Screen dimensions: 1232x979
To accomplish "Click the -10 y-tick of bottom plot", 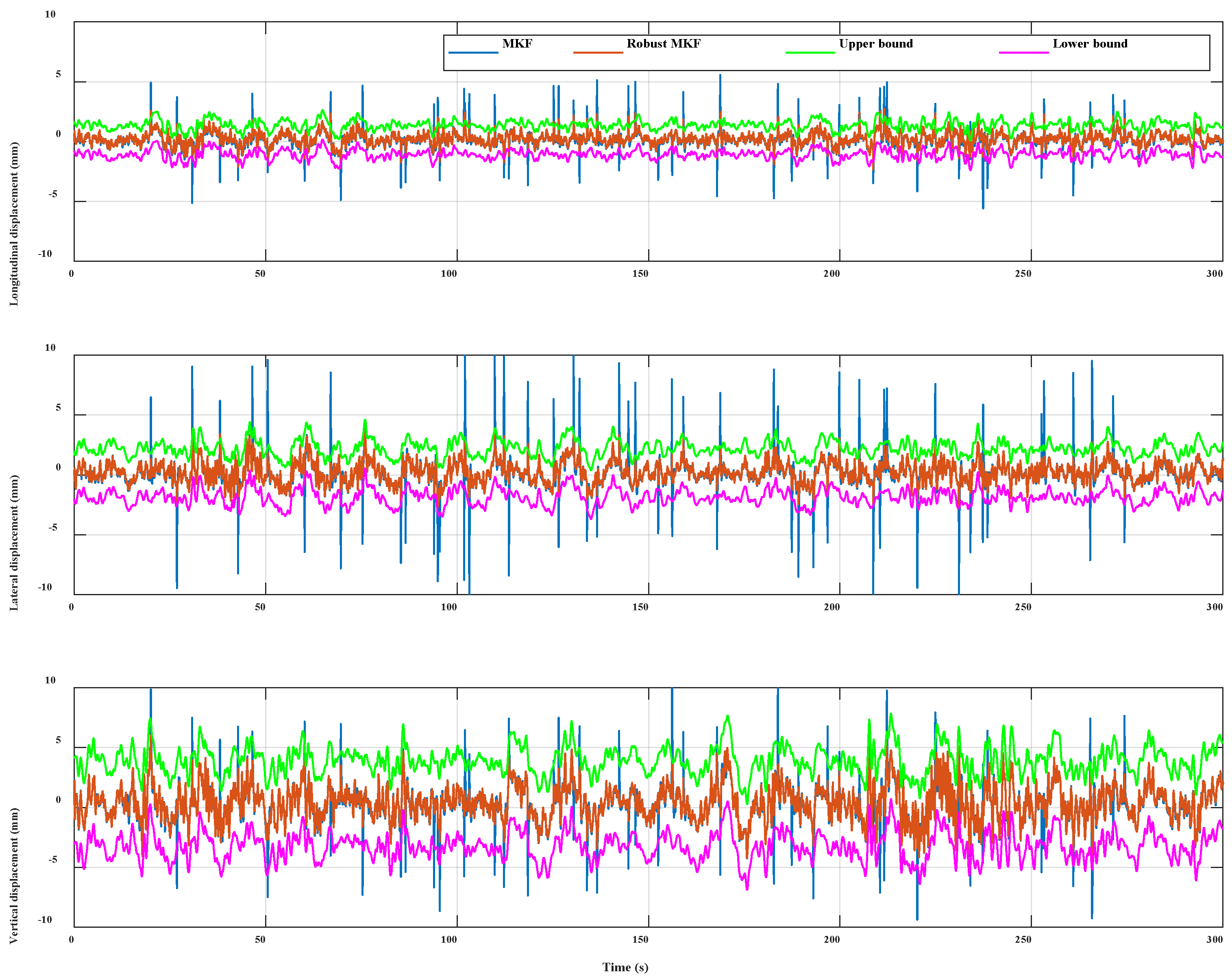I will (x=45, y=920).
